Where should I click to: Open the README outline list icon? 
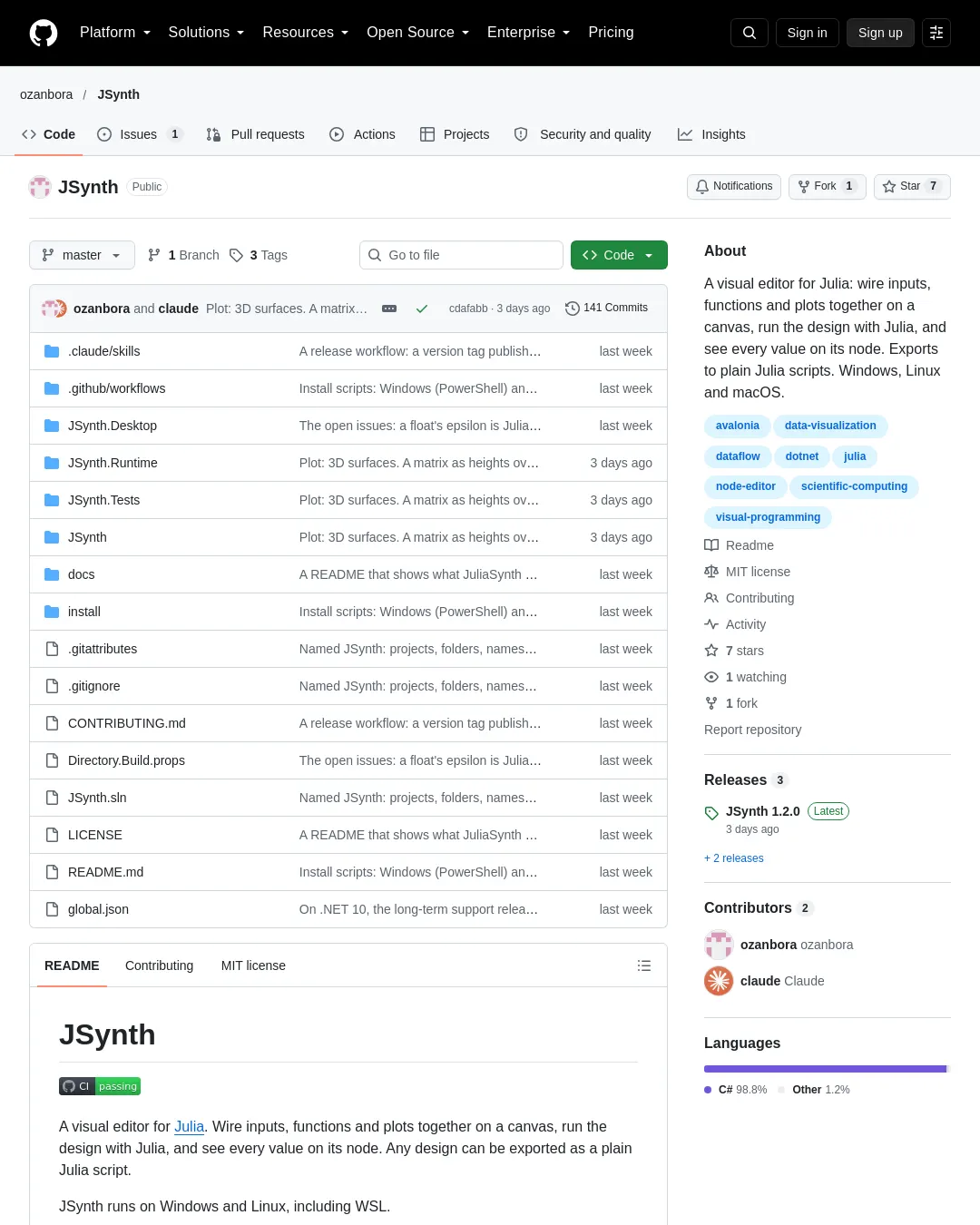pos(644,965)
